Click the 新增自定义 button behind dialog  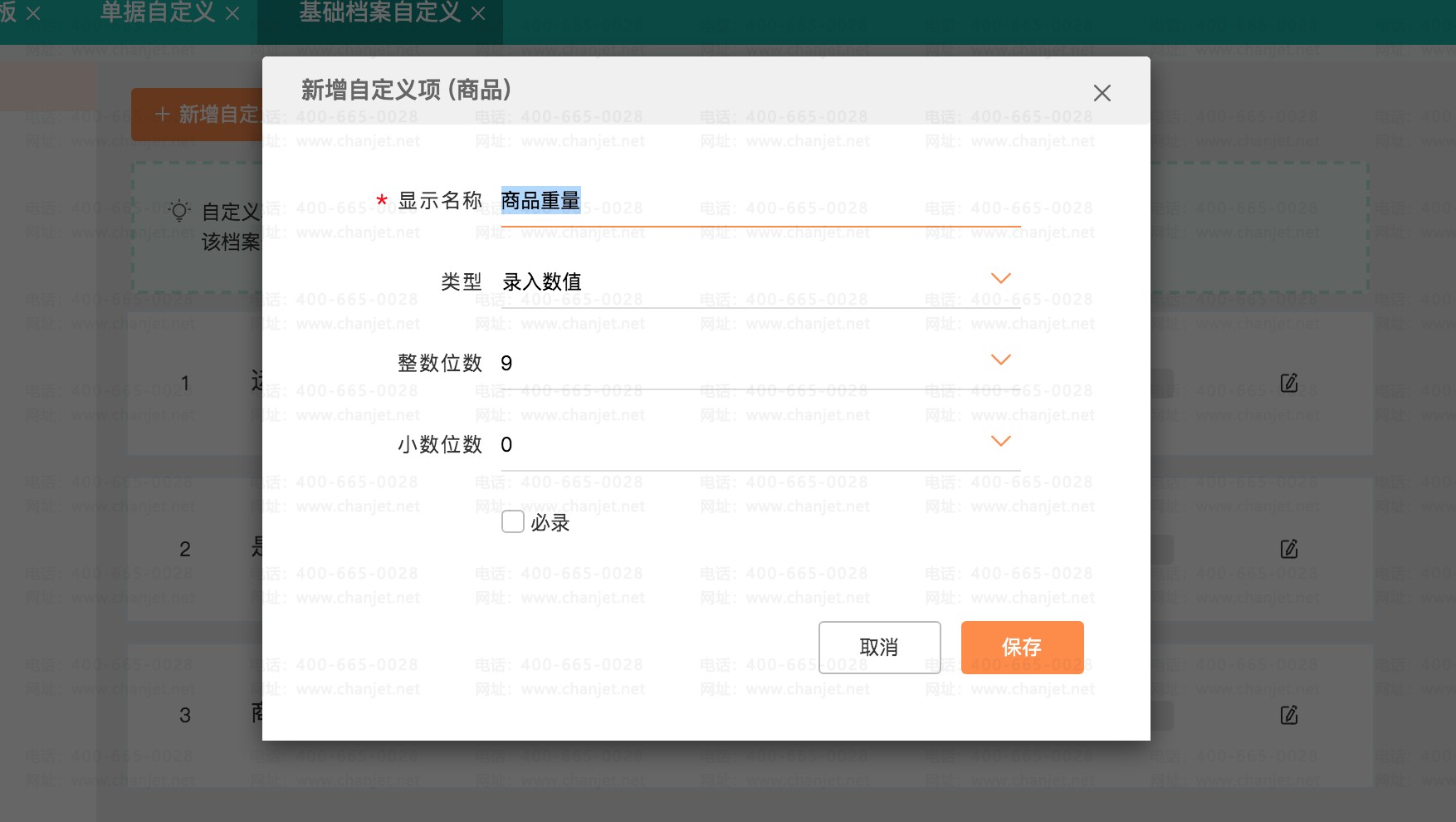(197, 114)
